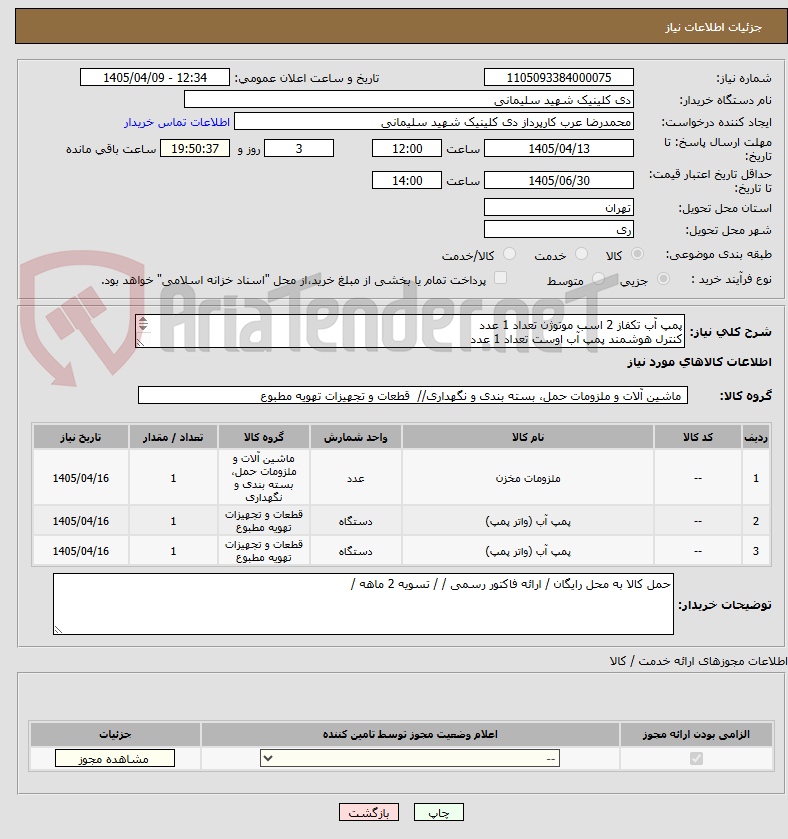Click the buyer organization name field
Viewport: 788px width, 839px height.
(409, 100)
